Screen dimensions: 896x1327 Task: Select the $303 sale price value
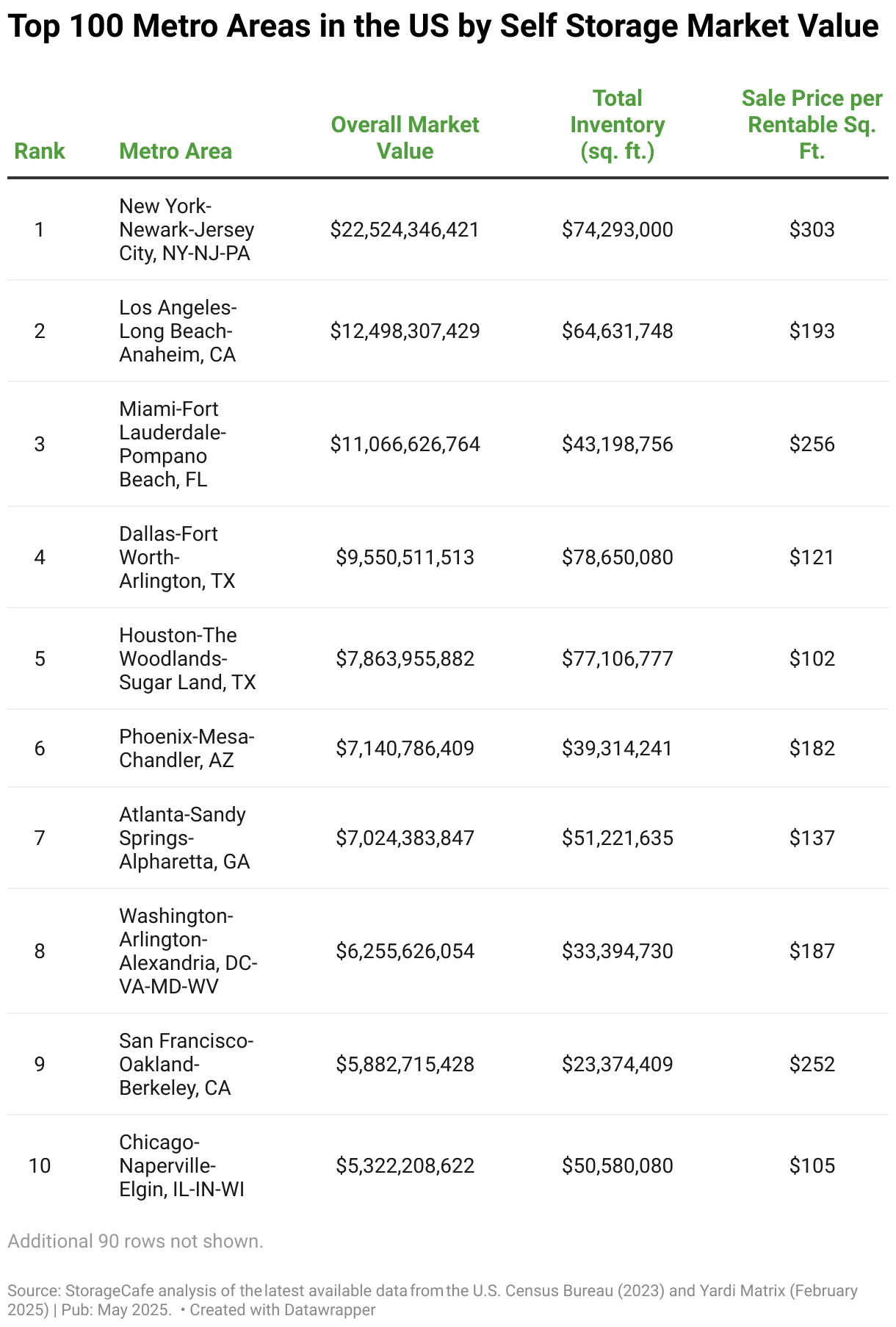tap(812, 230)
